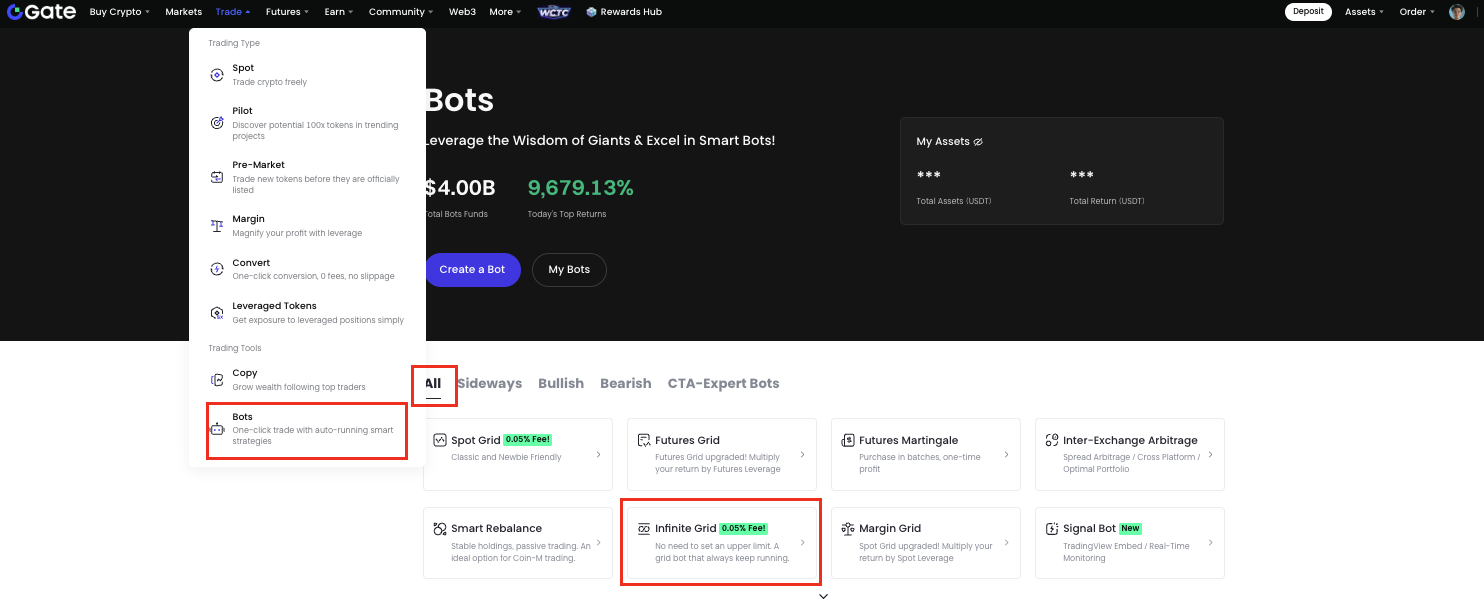
Task: Click the Copy trading icon
Action: 217,380
